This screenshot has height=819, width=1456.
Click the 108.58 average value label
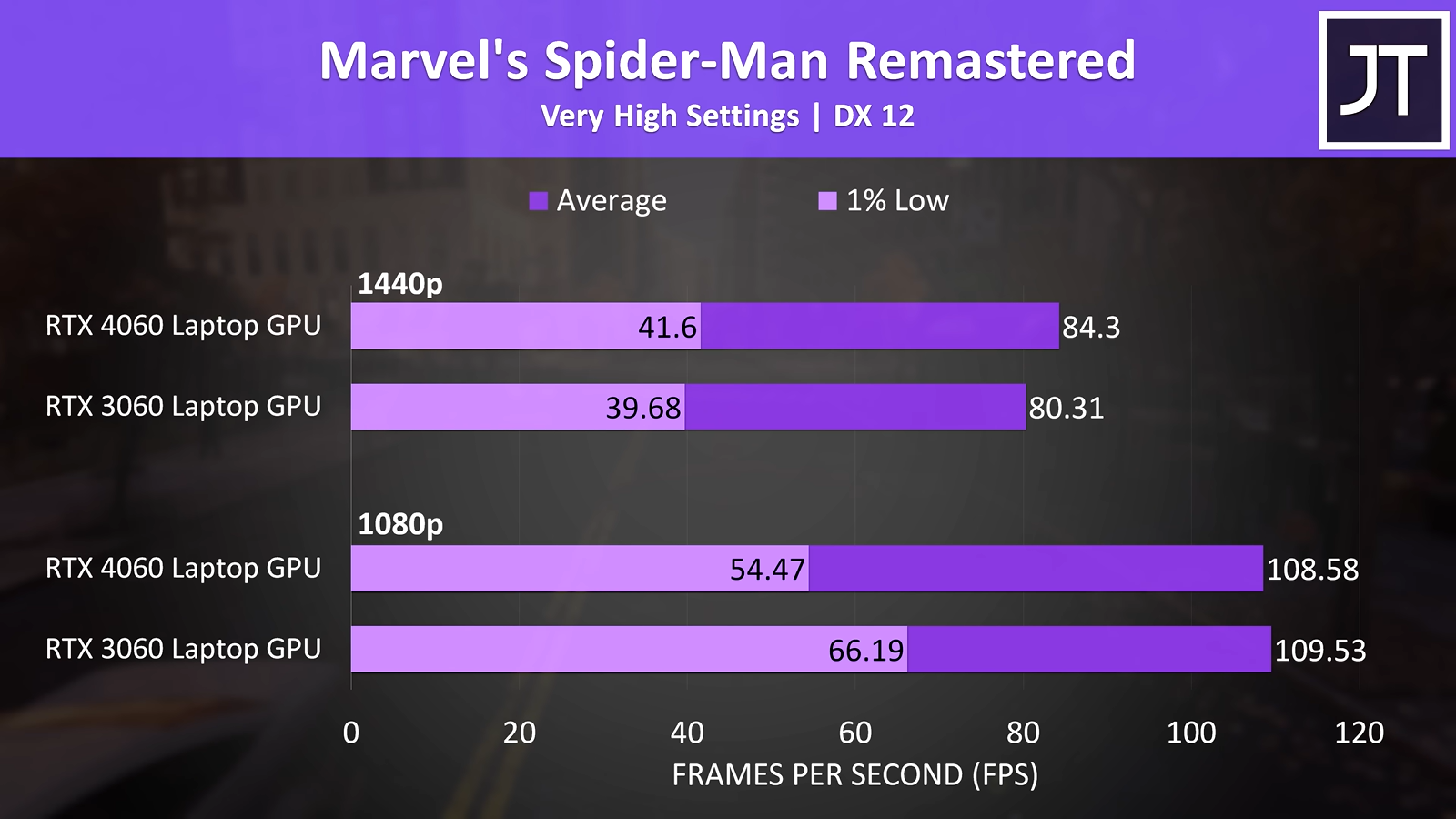[1312, 570]
